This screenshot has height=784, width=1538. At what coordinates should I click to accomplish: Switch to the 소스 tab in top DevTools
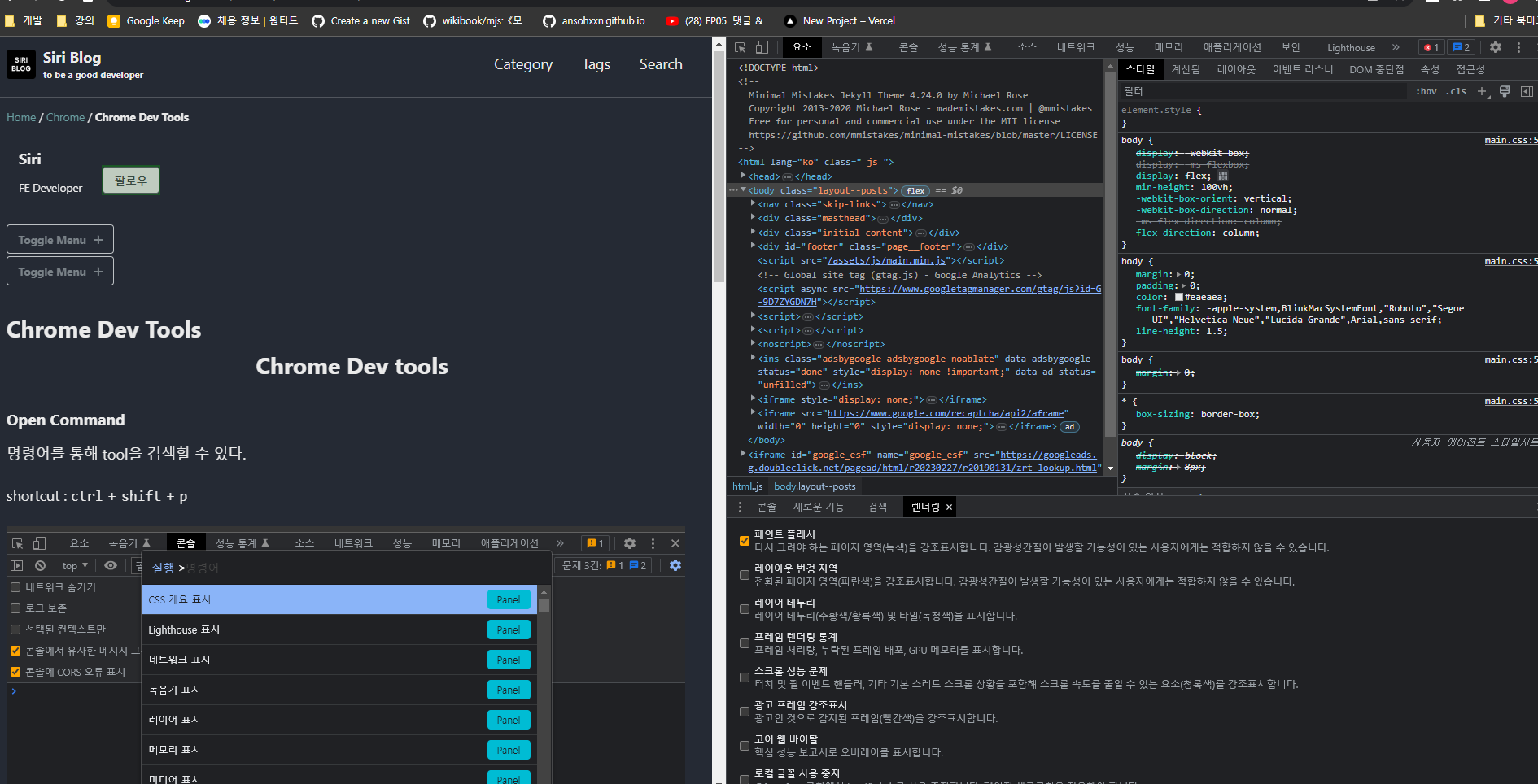(1027, 47)
